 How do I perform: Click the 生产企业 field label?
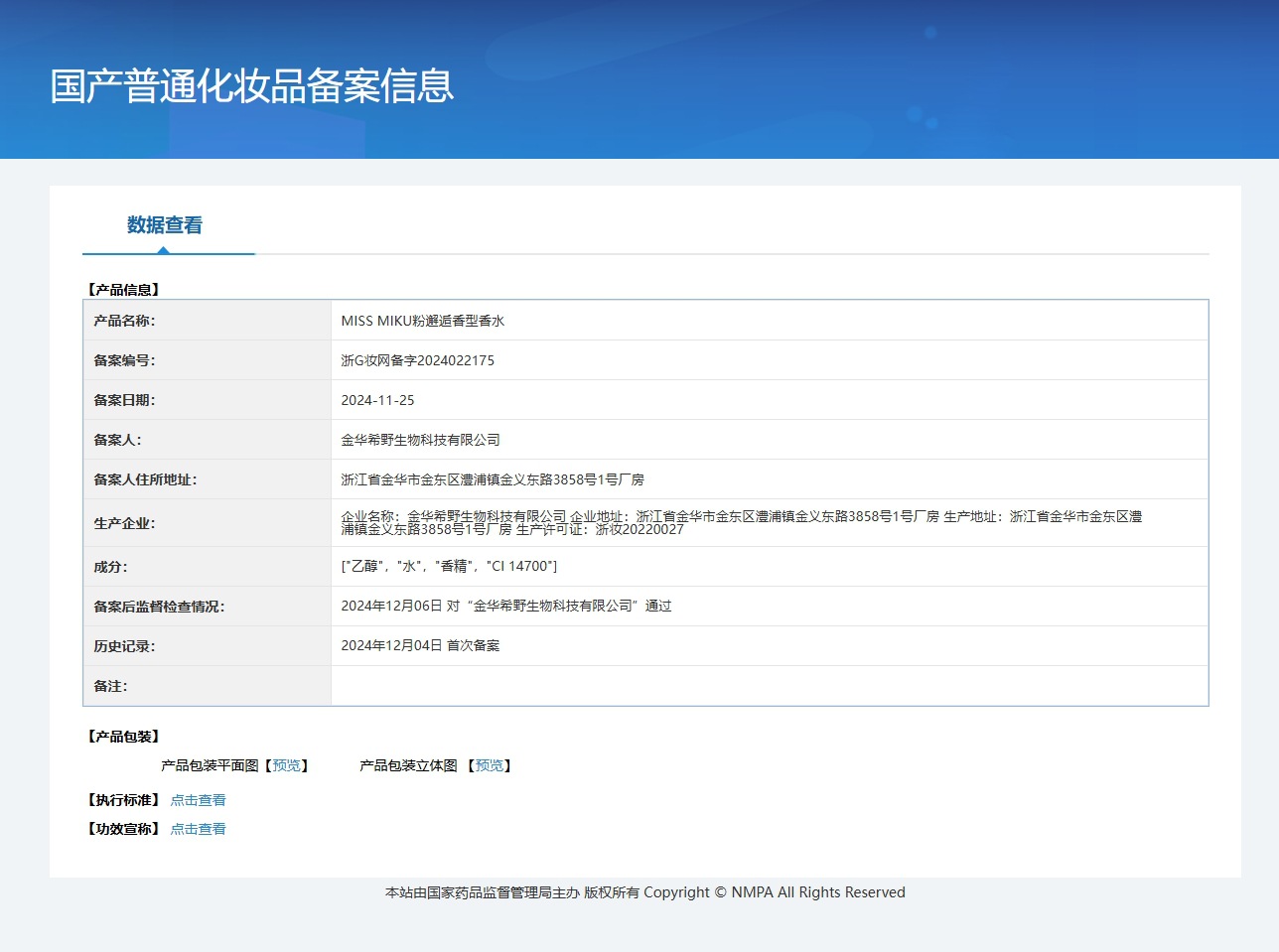[x=124, y=523]
